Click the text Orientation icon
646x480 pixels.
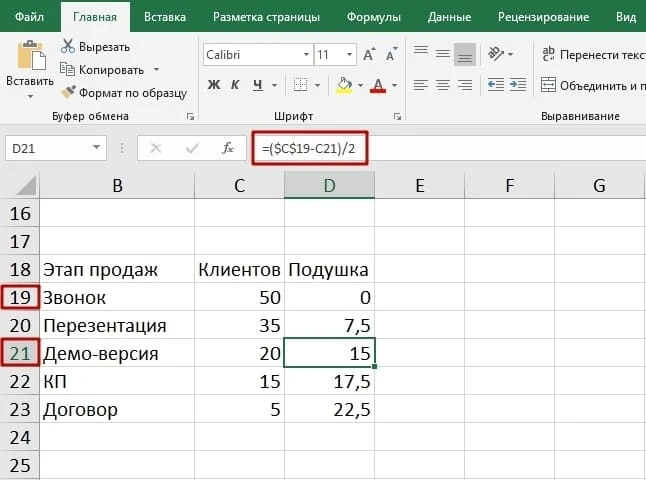[496, 54]
